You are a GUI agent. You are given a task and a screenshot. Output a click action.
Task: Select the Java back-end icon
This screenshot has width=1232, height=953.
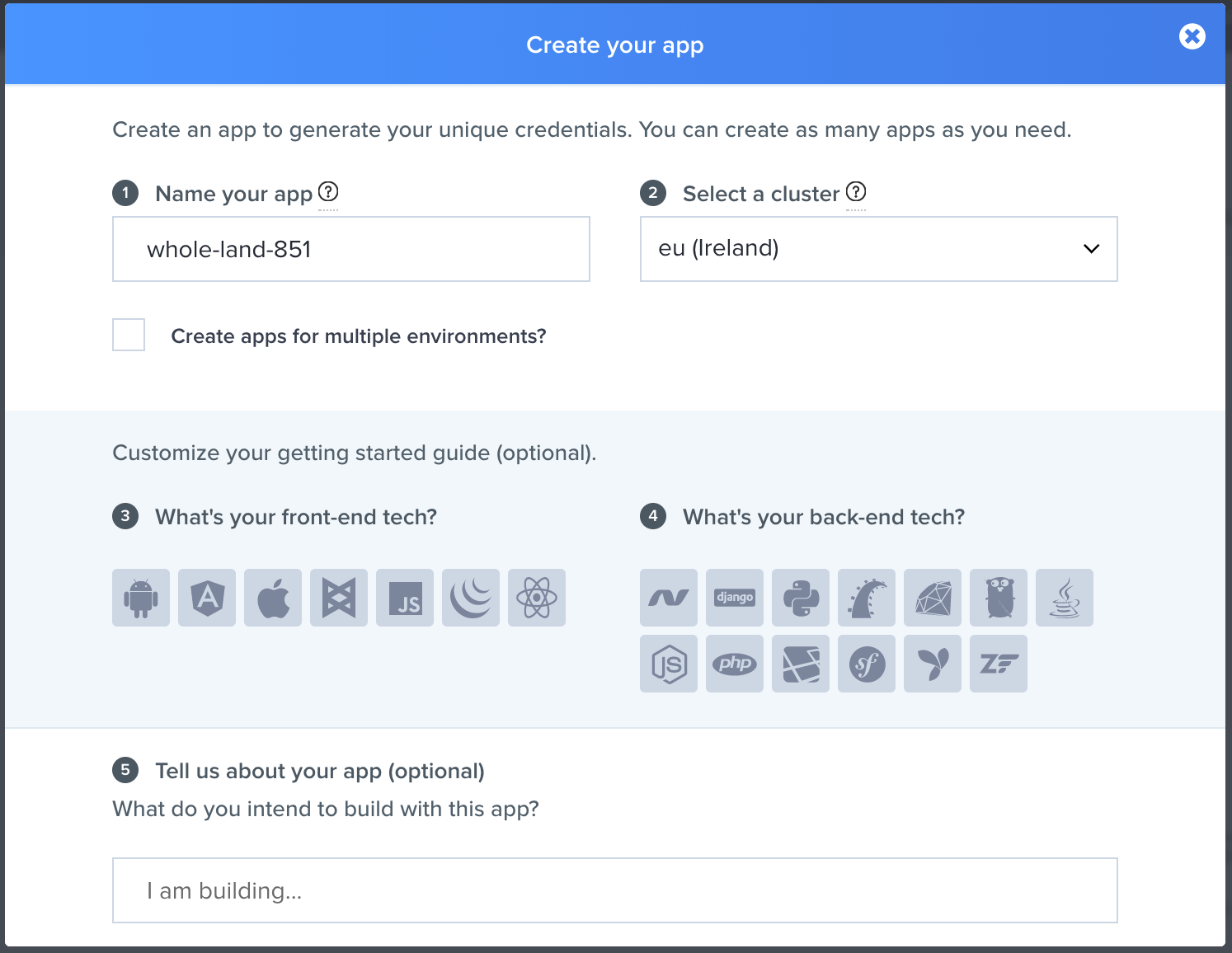click(x=1065, y=598)
